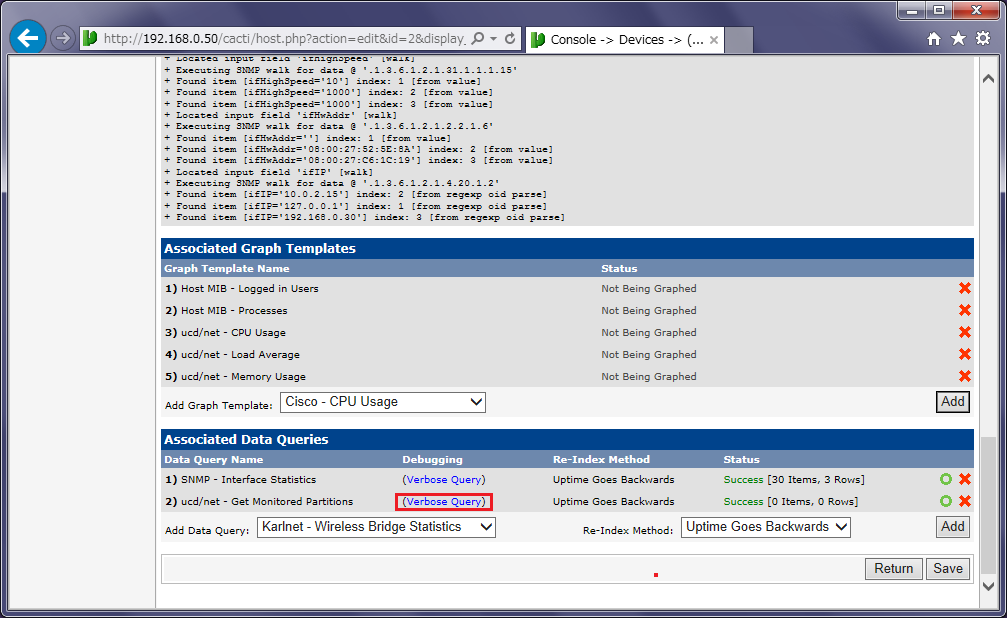Delete the Get Monitored Partitions data query
The height and width of the screenshot is (618, 1007).
click(x=965, y=501)
